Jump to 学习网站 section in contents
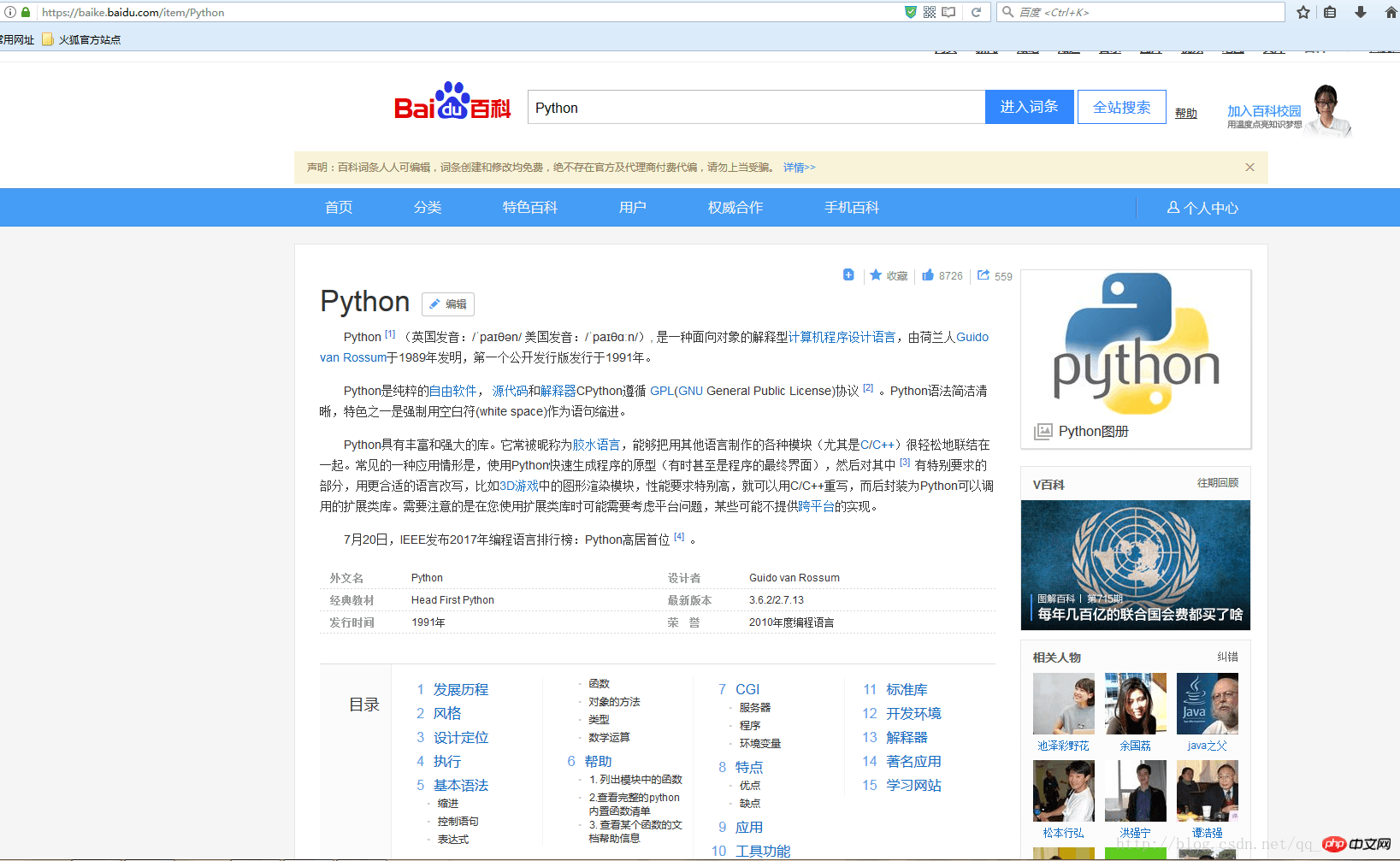The width and height of the screenshot is (1400, 861). tap(914, 785)
